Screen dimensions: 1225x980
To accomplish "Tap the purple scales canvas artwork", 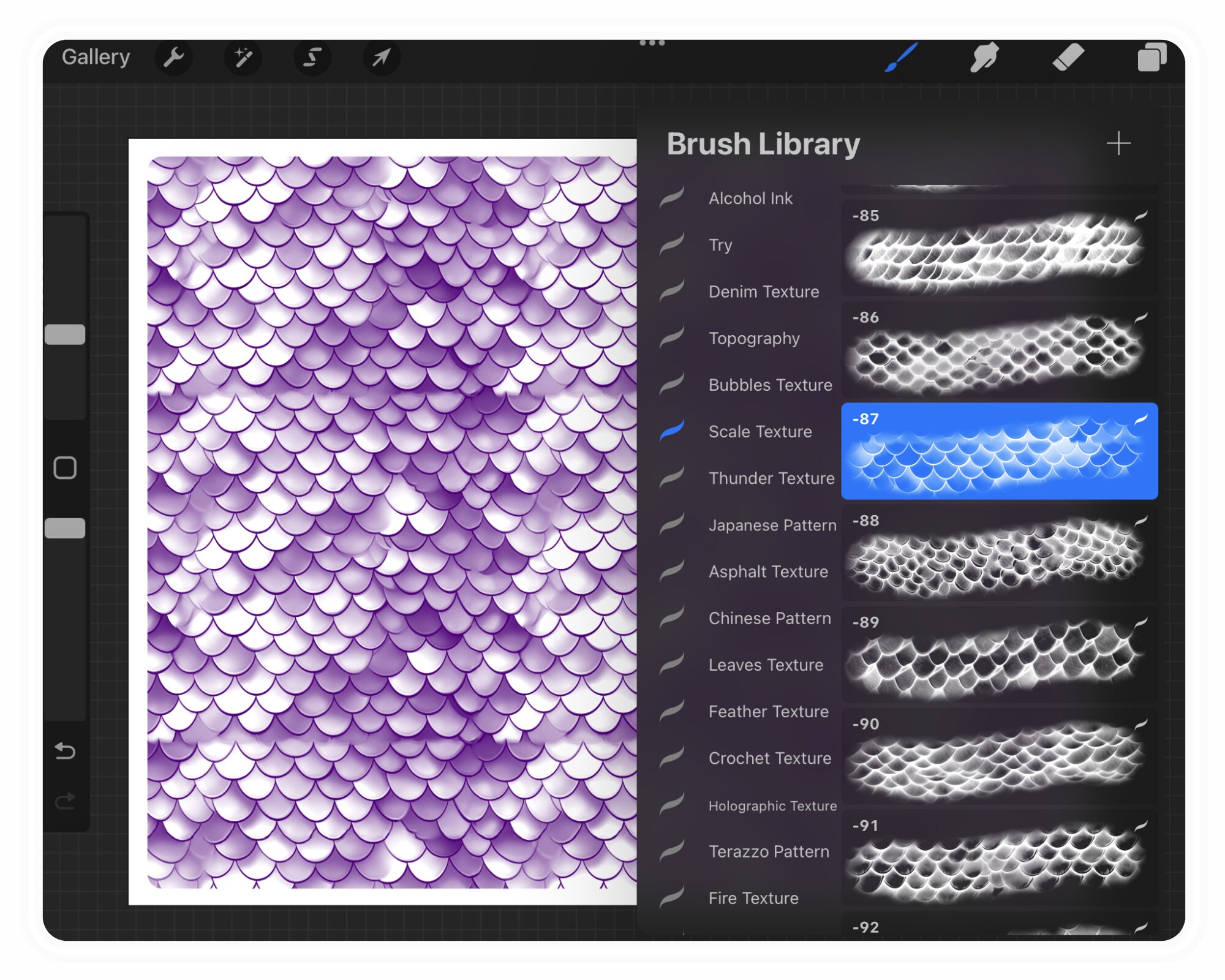I will 392,522.
